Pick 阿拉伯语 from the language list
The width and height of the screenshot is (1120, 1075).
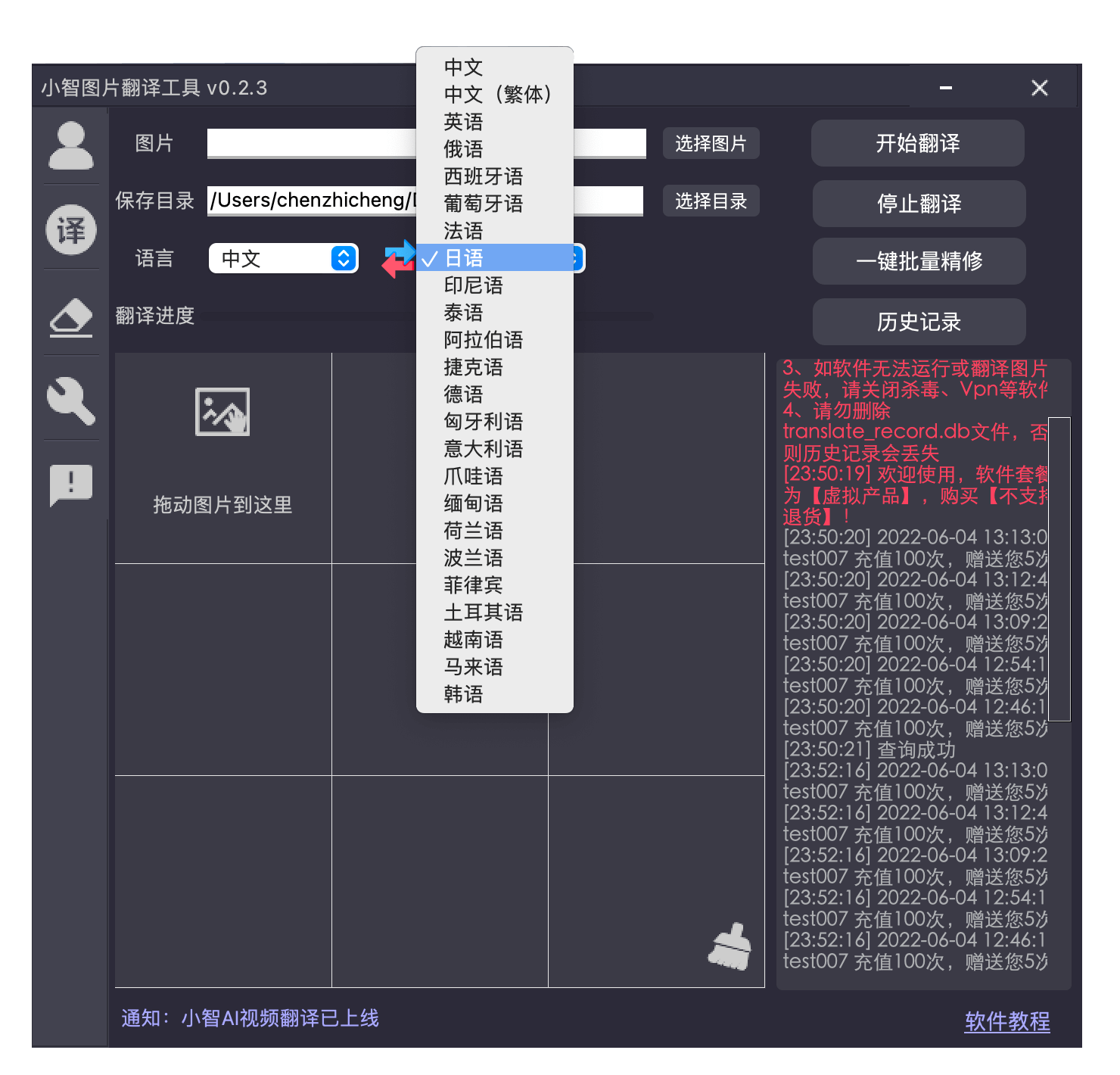(495, 340)
